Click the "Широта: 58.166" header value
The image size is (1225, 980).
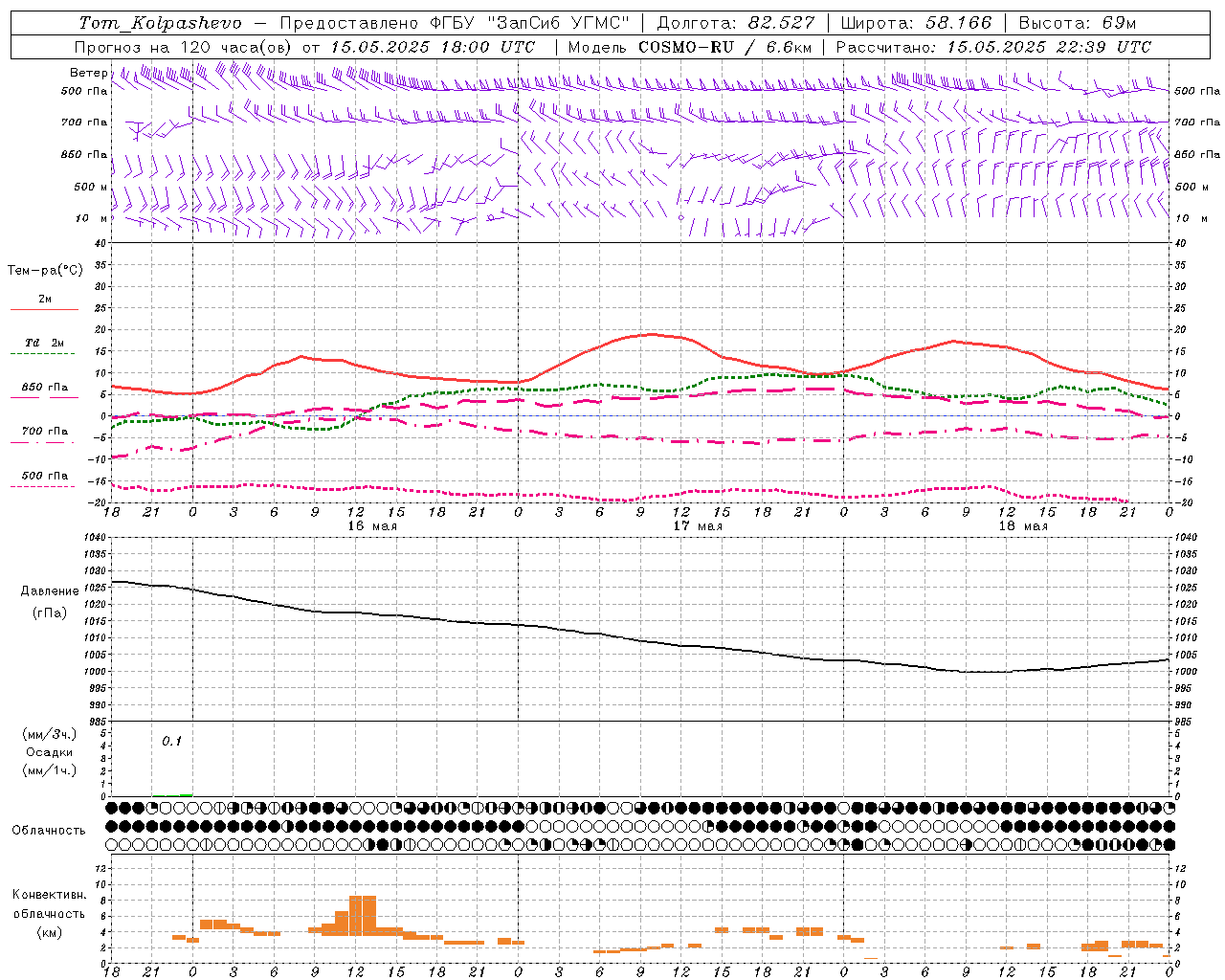917,23
